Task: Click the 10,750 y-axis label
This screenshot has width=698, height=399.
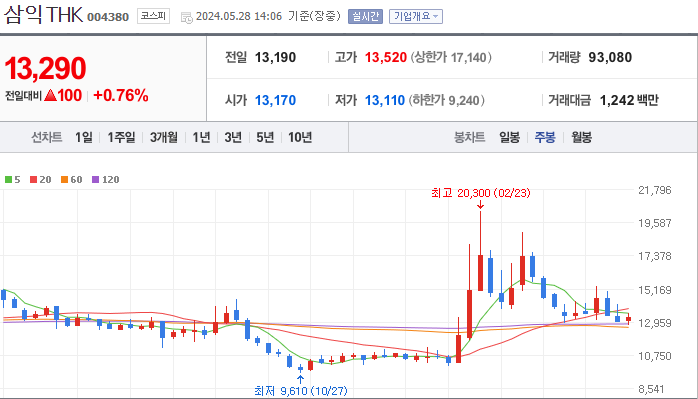Action: (655, 356)
